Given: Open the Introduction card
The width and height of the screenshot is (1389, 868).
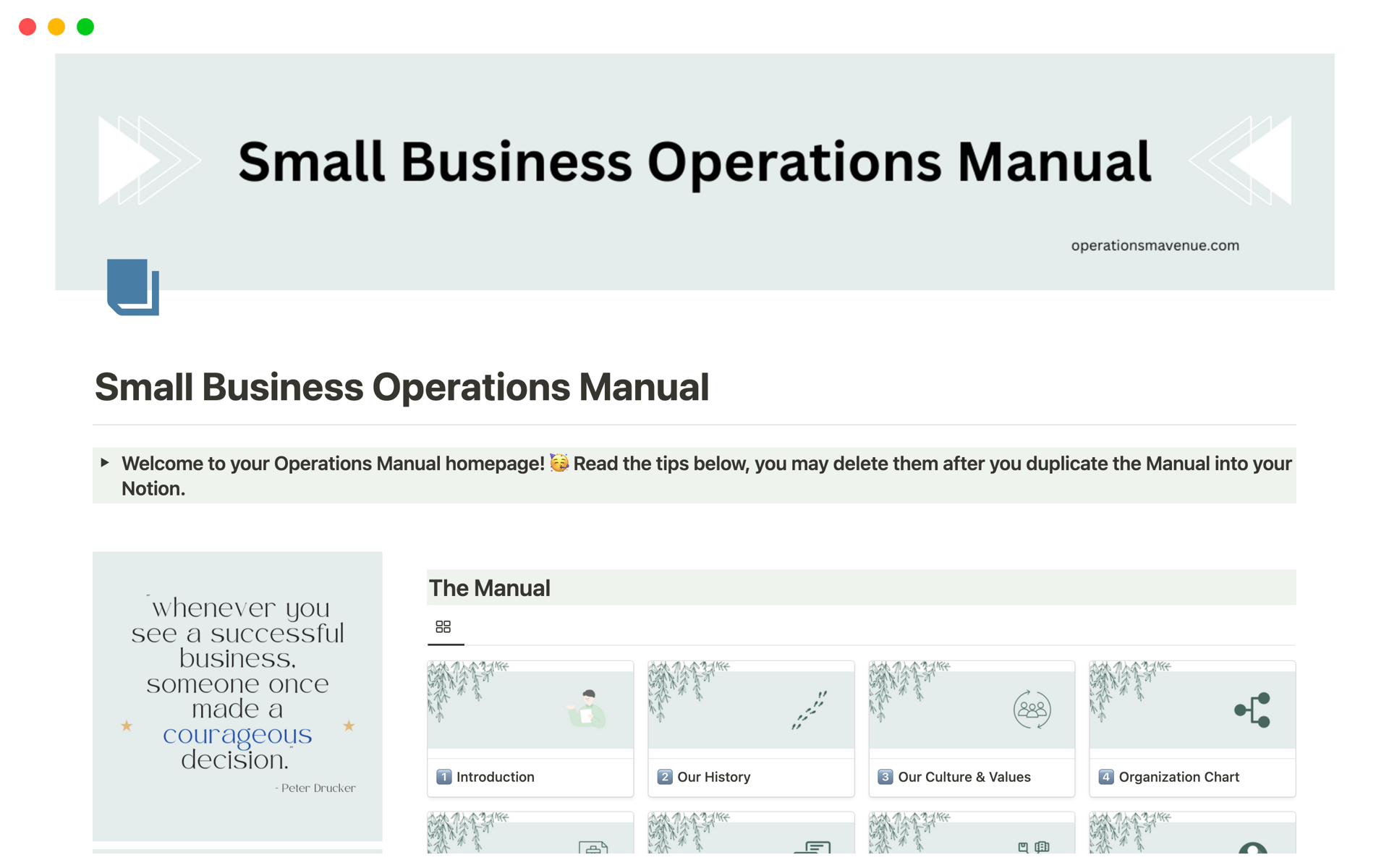Looking at the screenshot, I should [x=496, y=777].
